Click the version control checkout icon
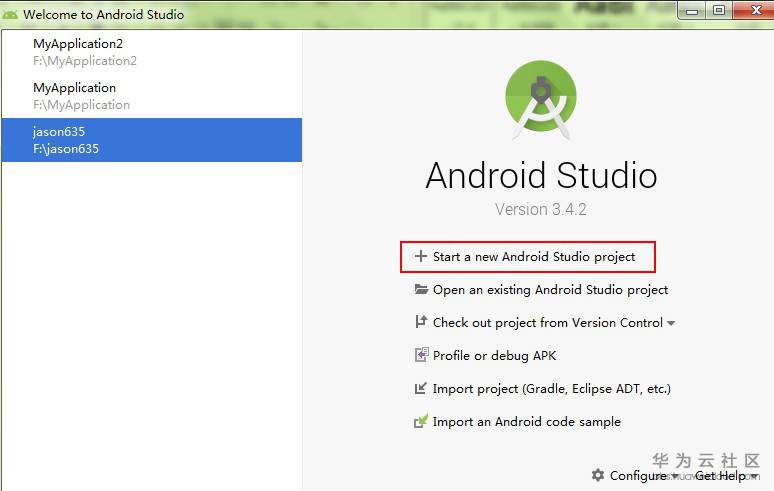 pos(421,322)
